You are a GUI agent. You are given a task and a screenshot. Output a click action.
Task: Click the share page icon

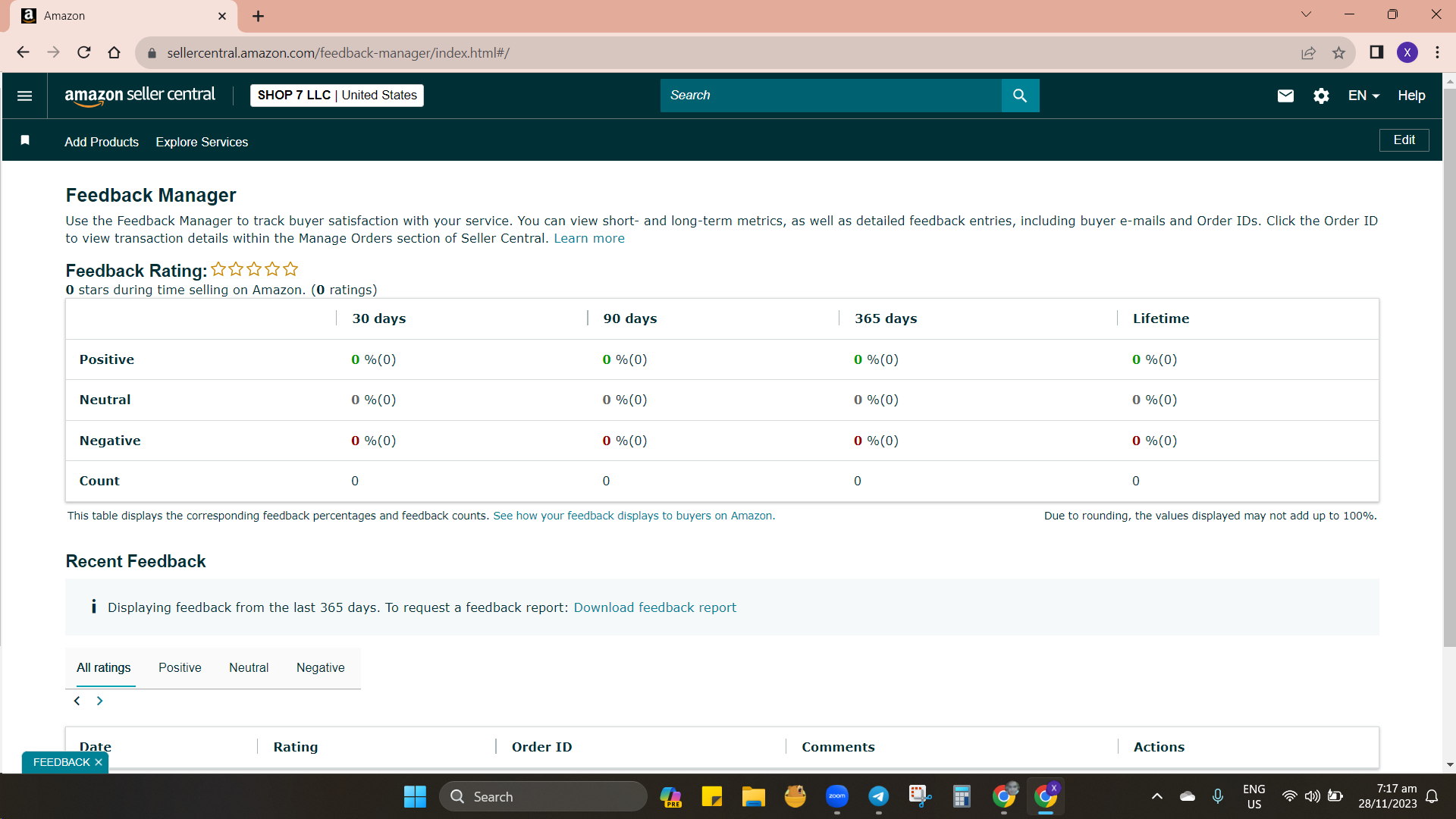pos(1308,52)
